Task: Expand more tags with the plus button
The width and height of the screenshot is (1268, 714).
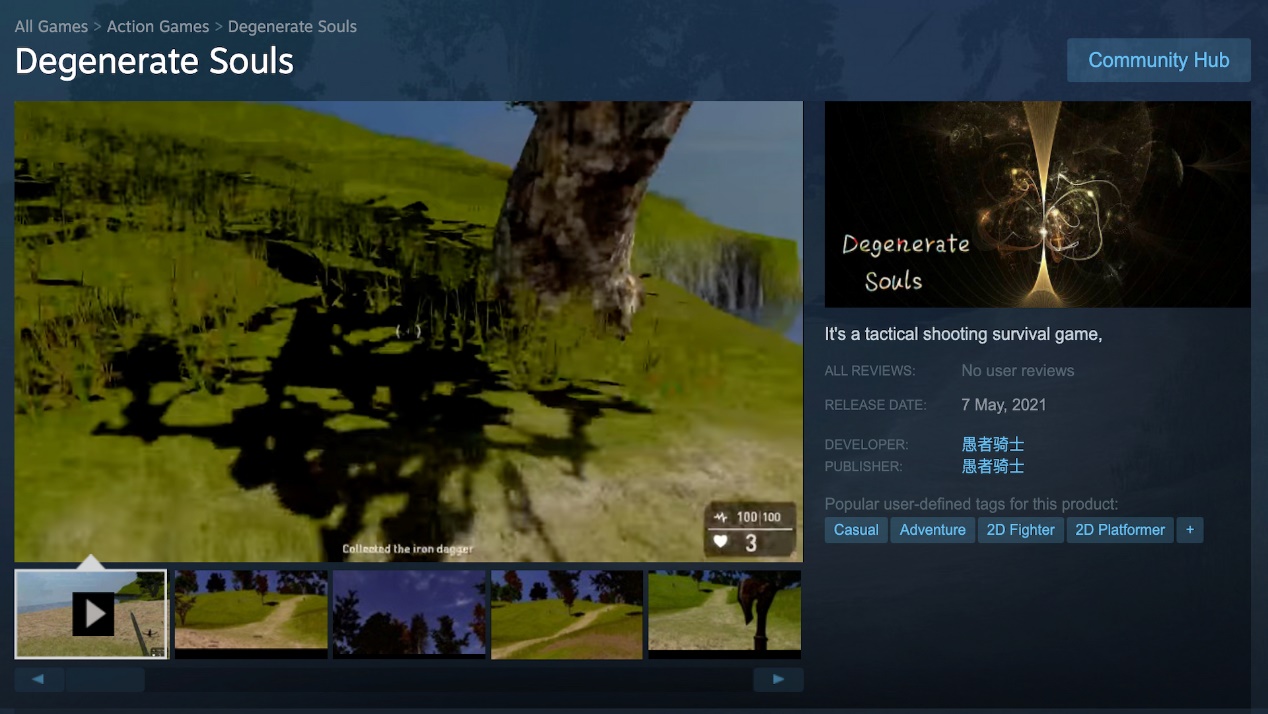Action: (1189, 530)
